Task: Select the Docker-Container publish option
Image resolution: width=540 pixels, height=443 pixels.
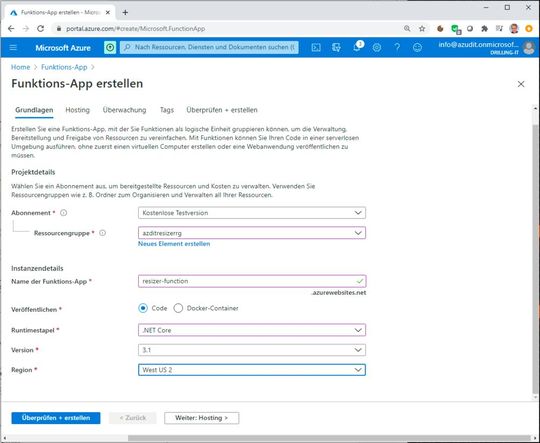Action: (x=178, y=308)
